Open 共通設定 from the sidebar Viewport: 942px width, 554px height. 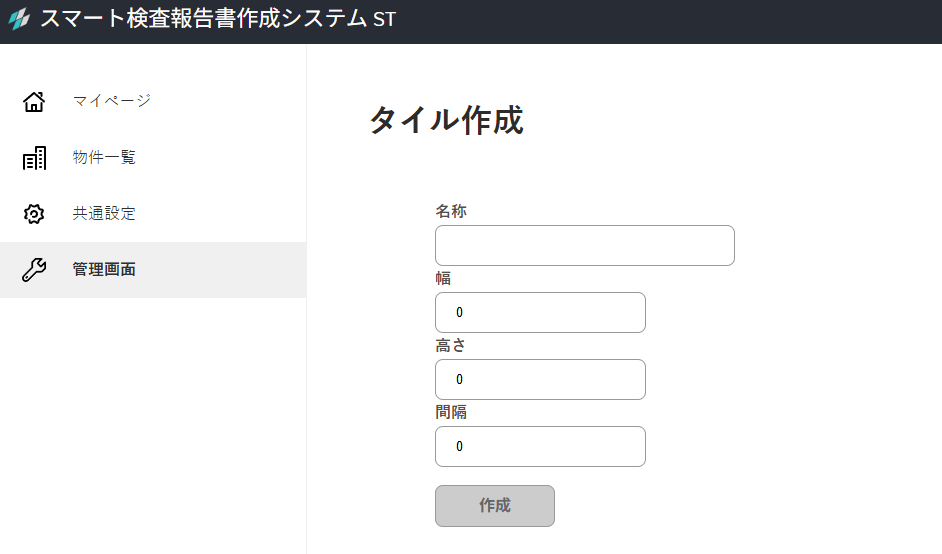click(x=104, y=214)
